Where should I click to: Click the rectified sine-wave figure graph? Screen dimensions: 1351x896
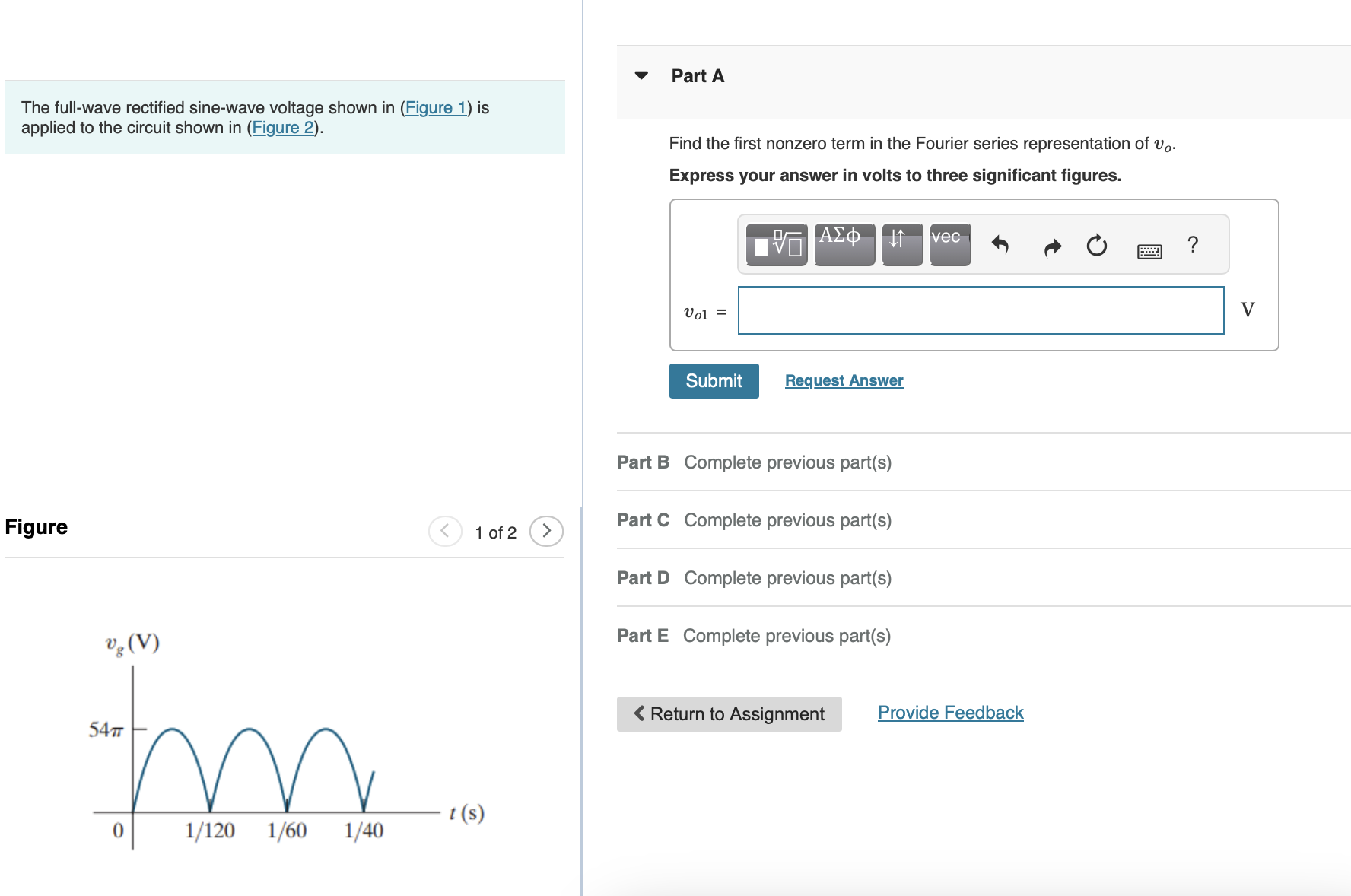click(x=287, y=742)
